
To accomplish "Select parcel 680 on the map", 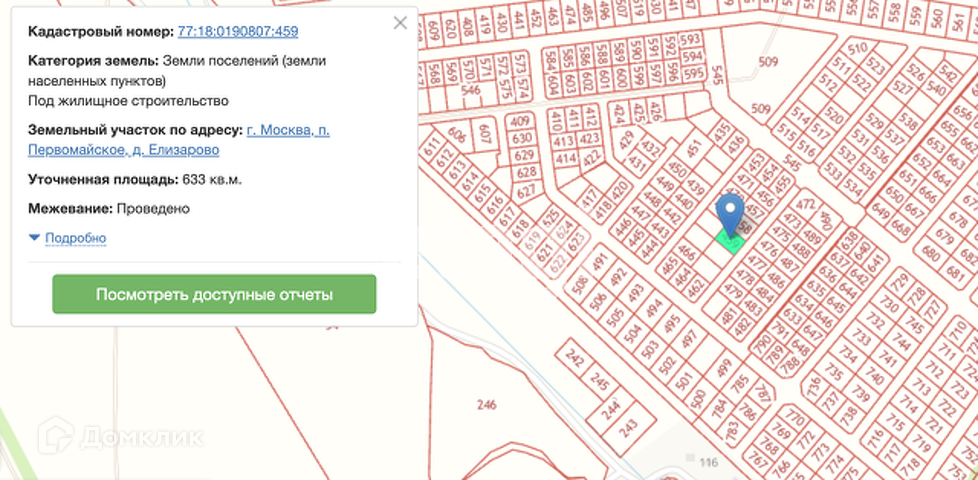I will [931, 254].
